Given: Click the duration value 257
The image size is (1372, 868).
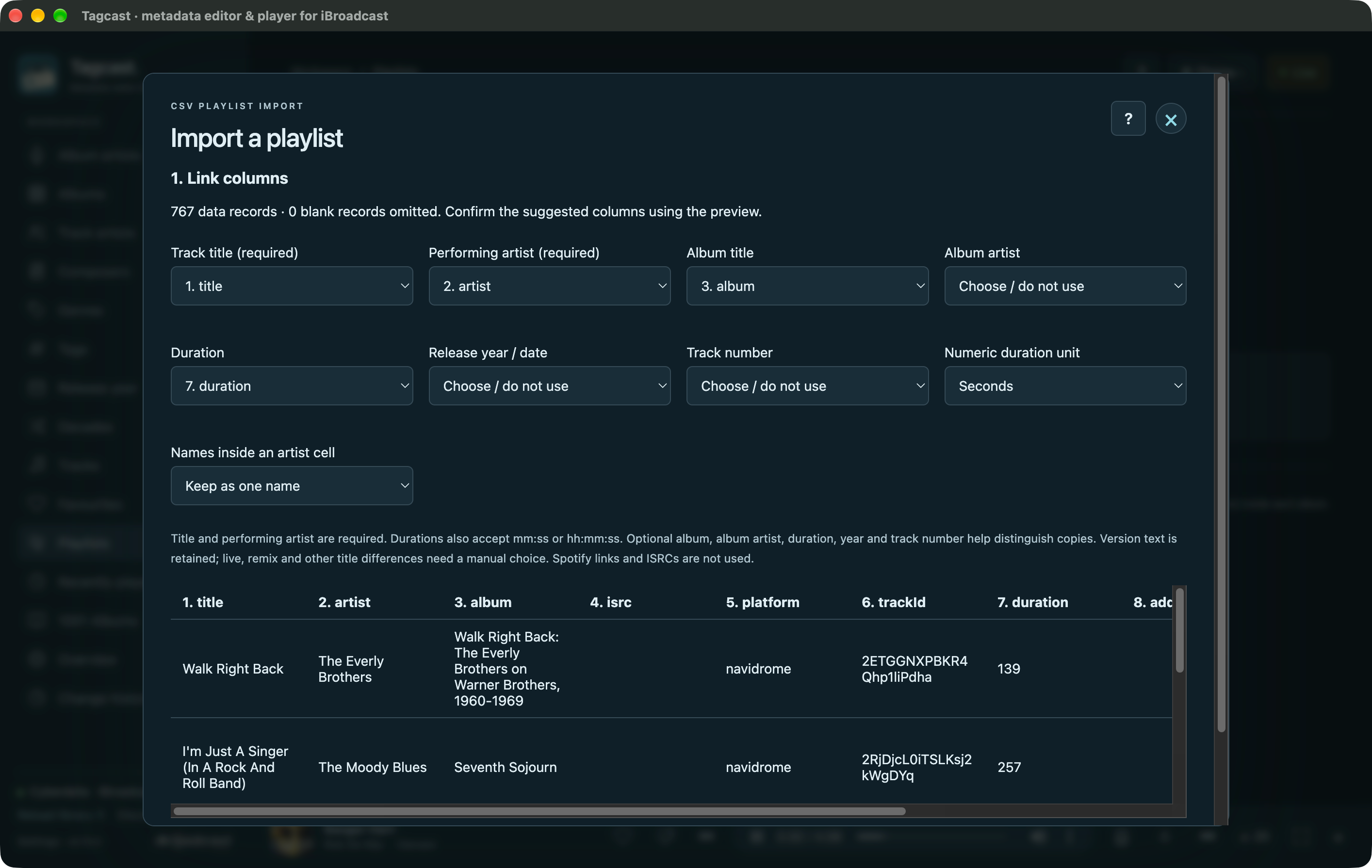Looking at the screenshot, I should pos(1009,767).
